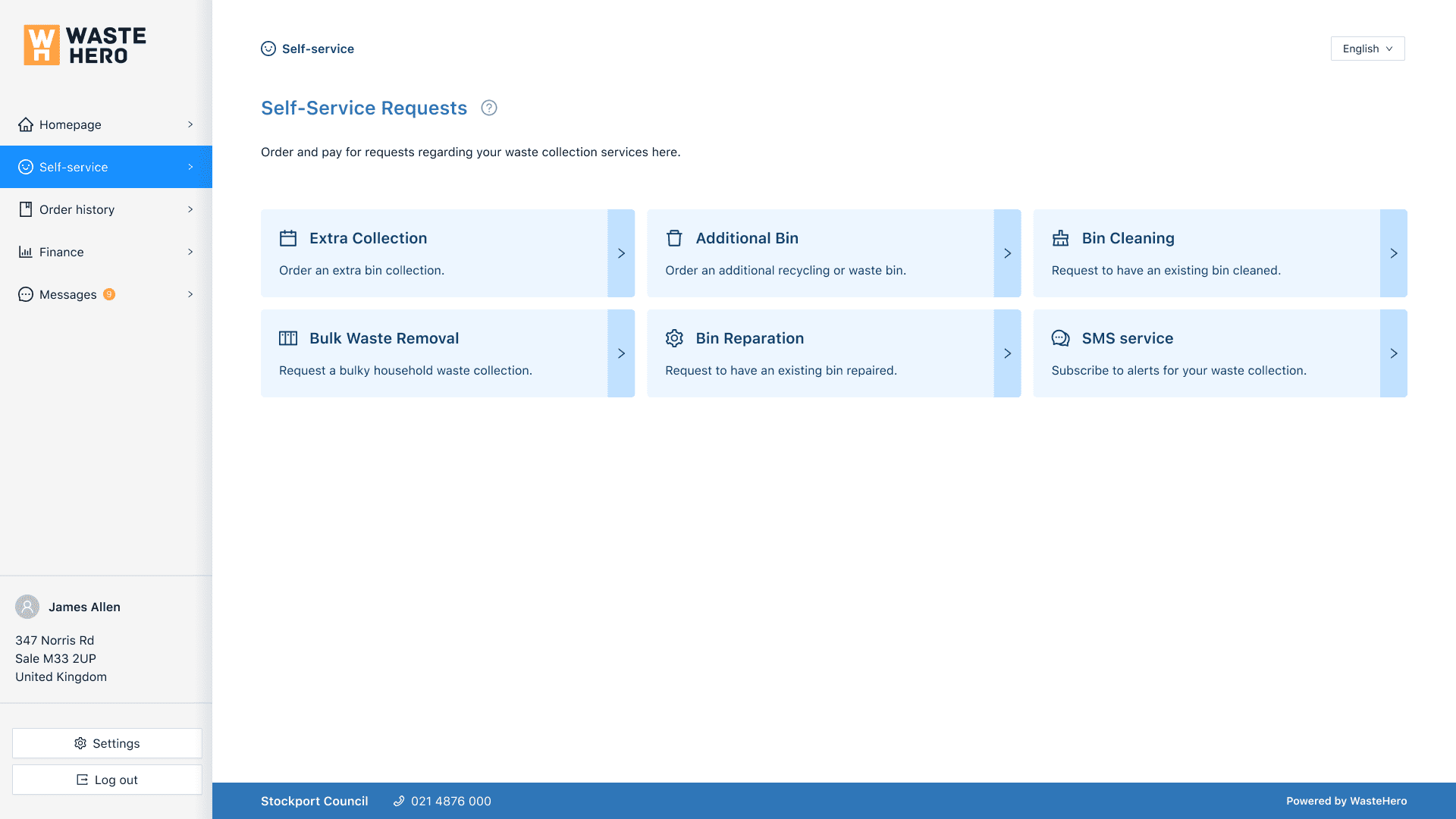This screenshot has width=1456, height=819.
Task: Open Bulk Waste Removal via its arrow
Action: [621, 353]
